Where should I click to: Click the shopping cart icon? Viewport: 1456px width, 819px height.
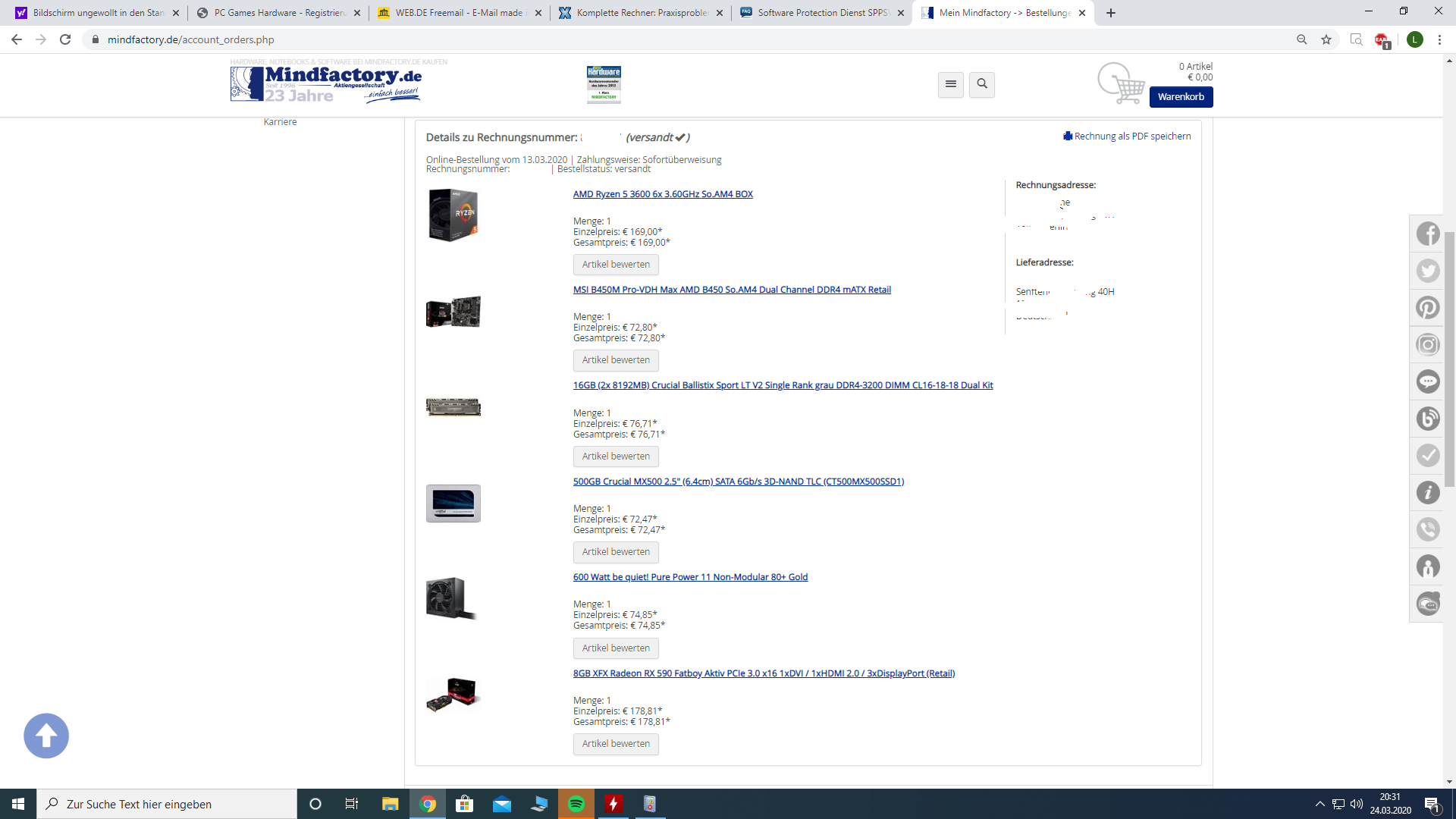(1121, 83)
